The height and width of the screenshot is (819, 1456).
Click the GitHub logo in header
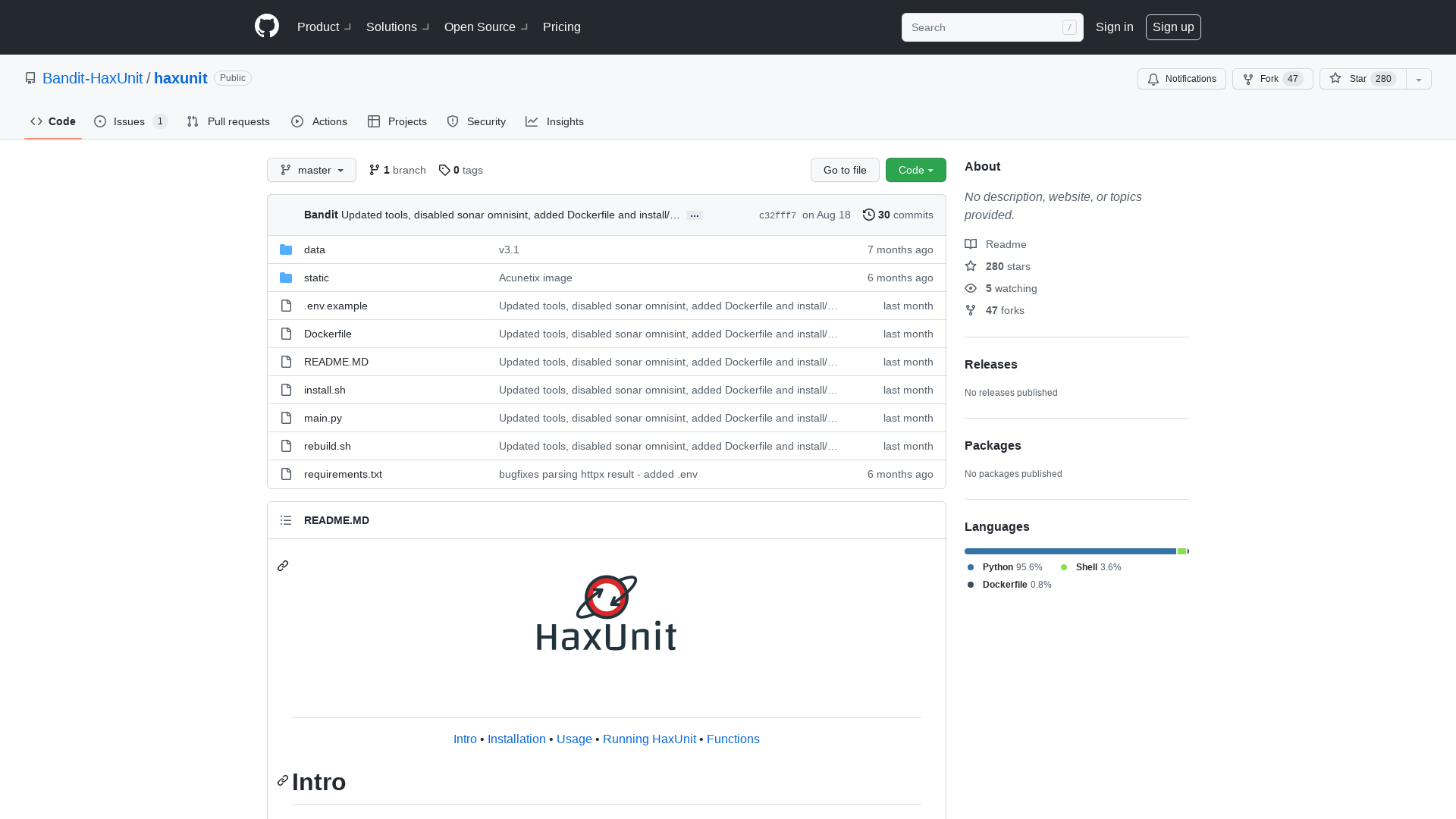267,27
